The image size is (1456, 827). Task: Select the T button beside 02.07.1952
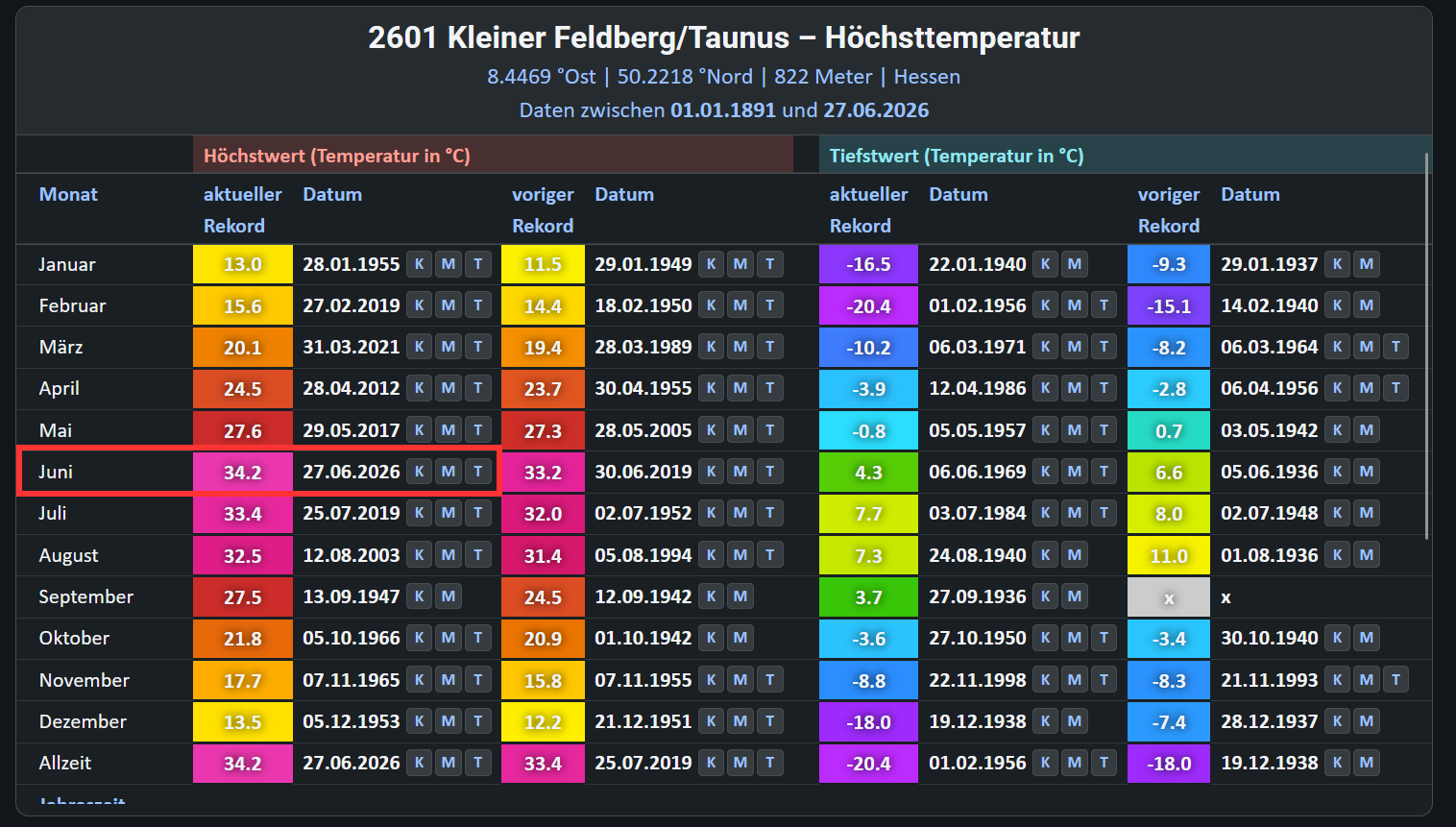pyautogui.click(x=770, y=513)
